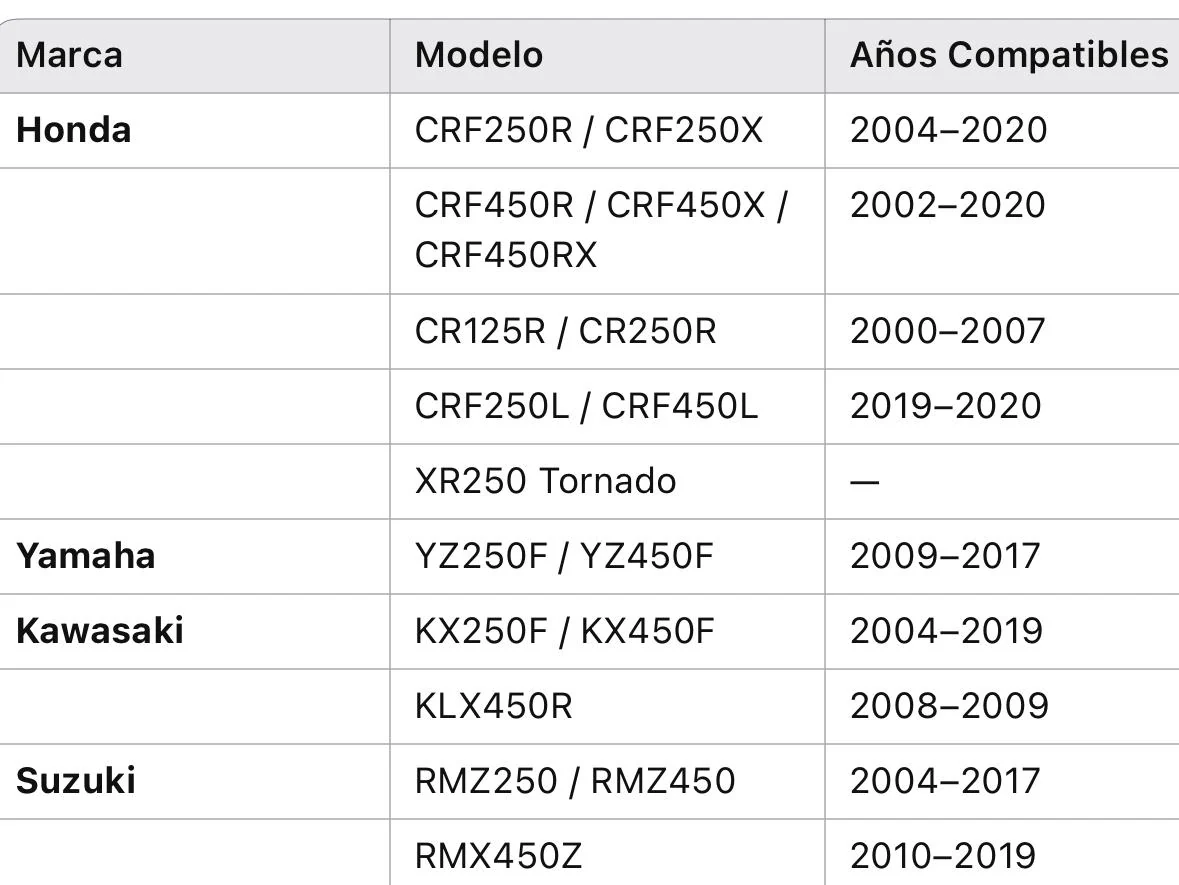Select the Kawasaki brand cell

coord(194,631)
